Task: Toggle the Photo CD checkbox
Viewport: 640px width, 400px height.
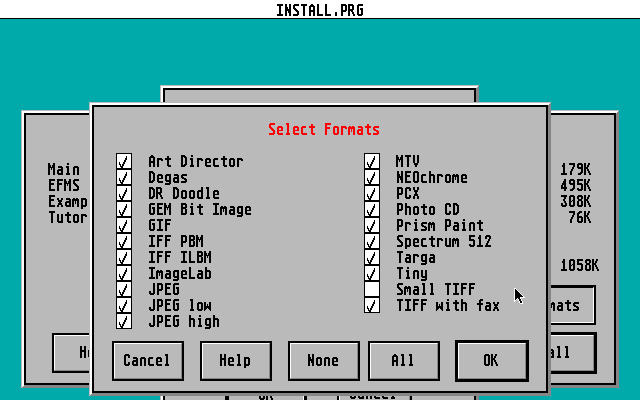Action: (x=372, y=209)
